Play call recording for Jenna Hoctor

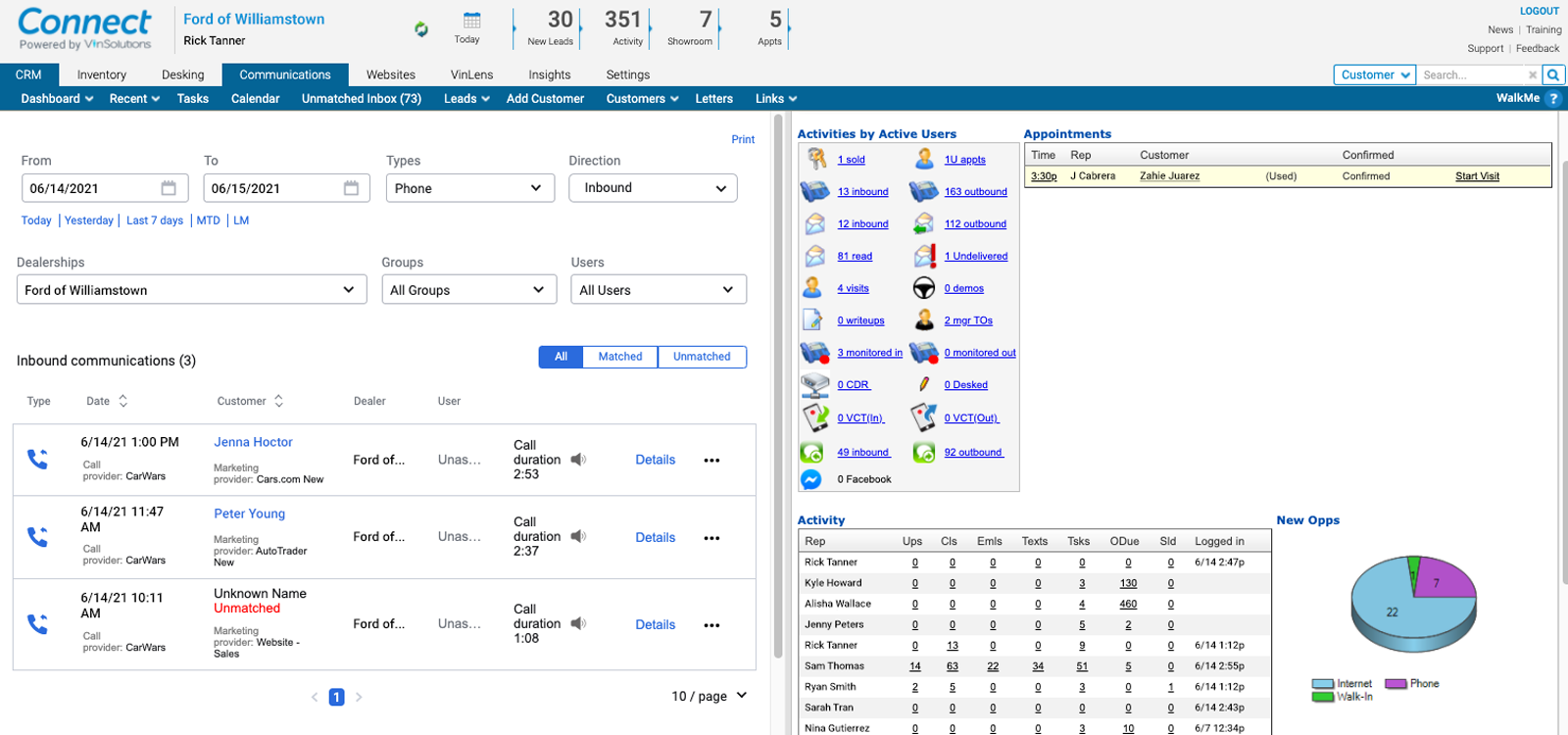click(x=578, y=459)
